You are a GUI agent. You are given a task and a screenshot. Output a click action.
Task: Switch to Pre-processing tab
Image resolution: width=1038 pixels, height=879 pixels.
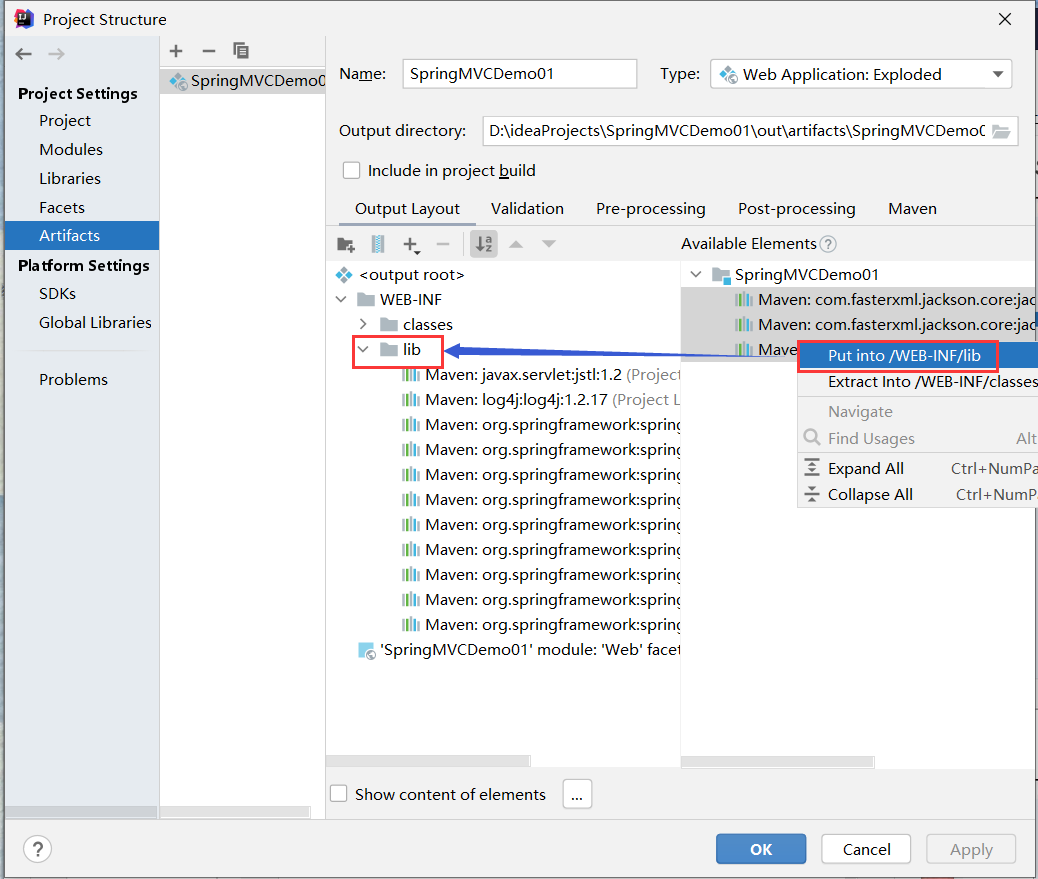click(x=651, y=209)
